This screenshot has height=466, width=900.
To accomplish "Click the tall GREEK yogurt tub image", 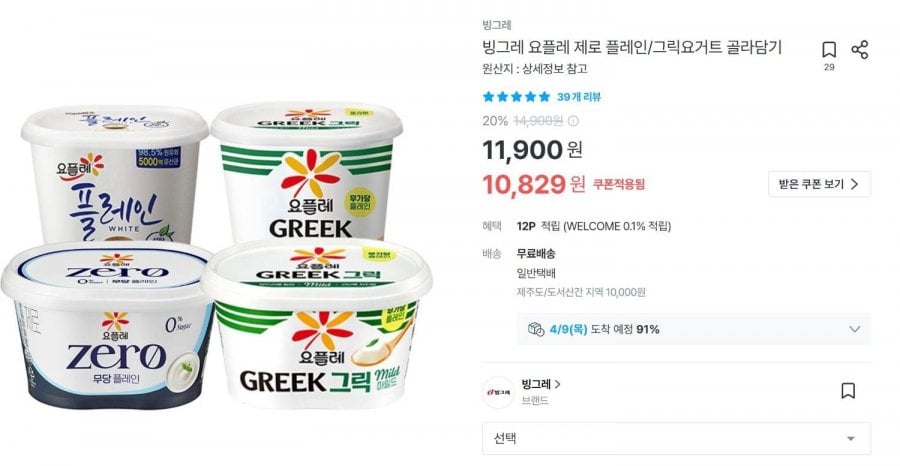I will tap(307, 171).
